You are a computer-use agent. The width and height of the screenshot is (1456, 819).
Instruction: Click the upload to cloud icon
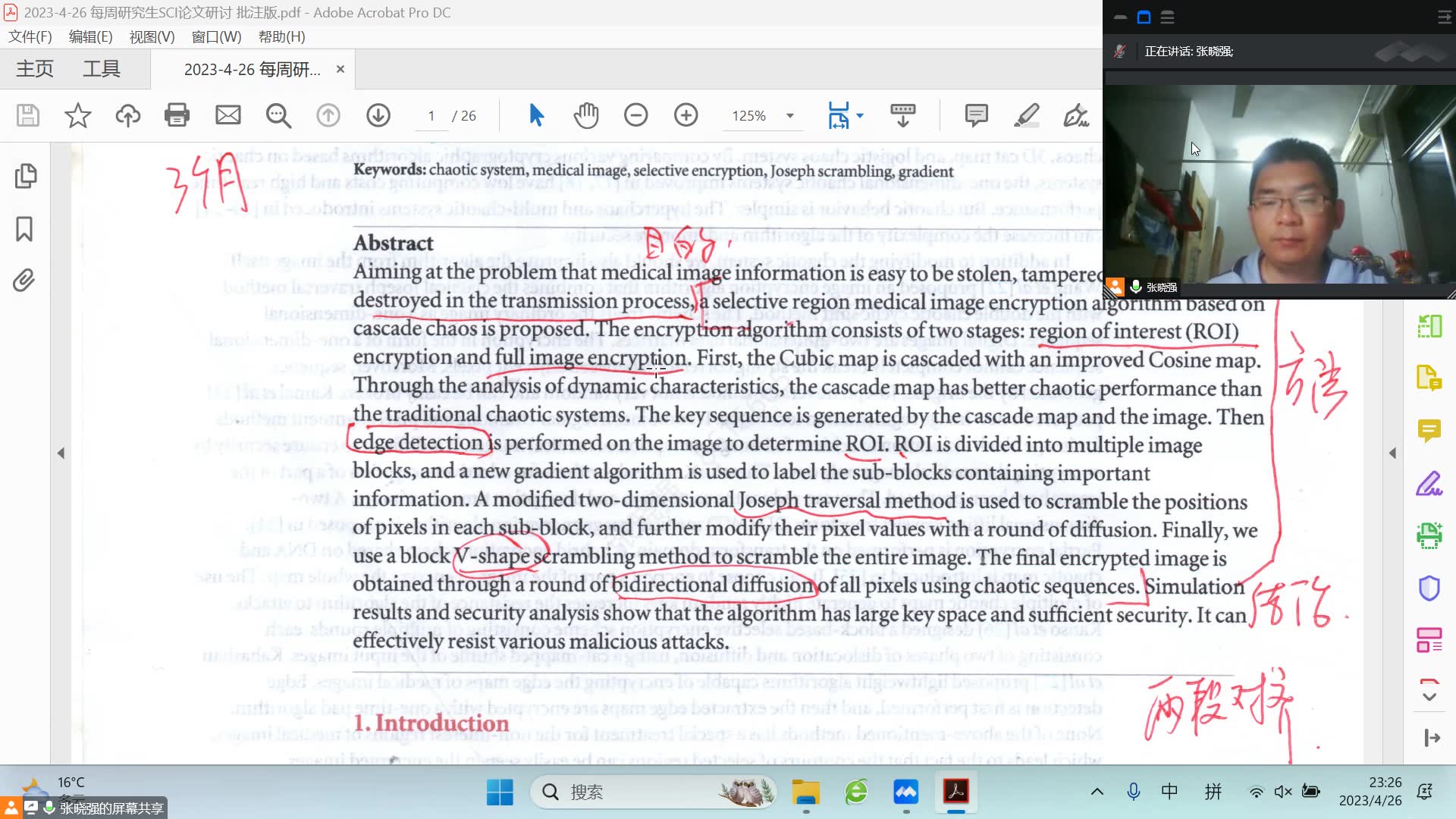pyautogui.click(x=127, y=115)
